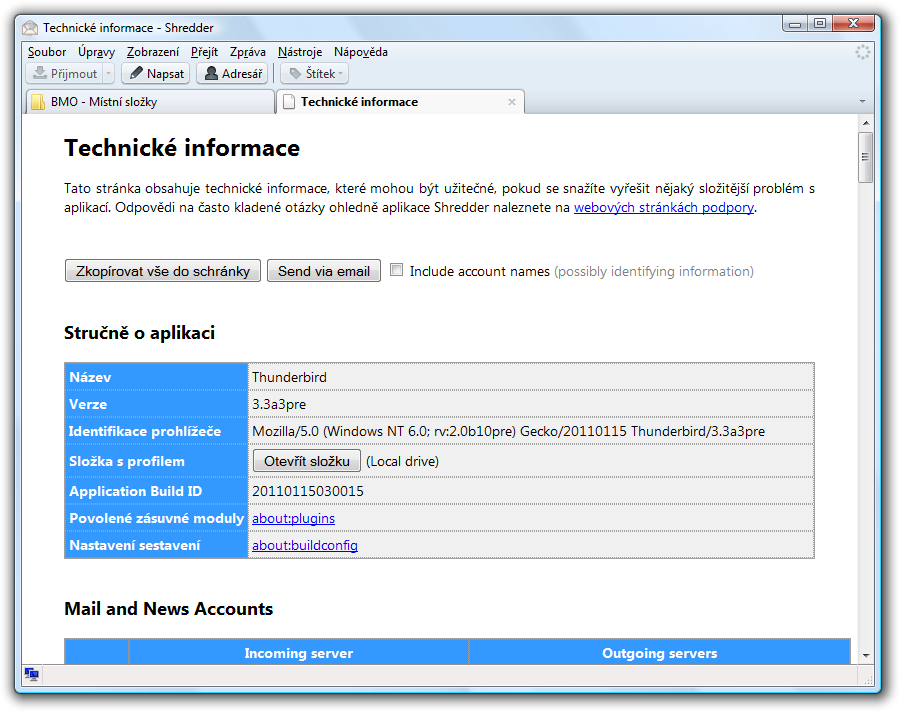Screen dimensions: 900x712
Task: Click the Stručně o aplikaci heading
Action: [139, 333]
